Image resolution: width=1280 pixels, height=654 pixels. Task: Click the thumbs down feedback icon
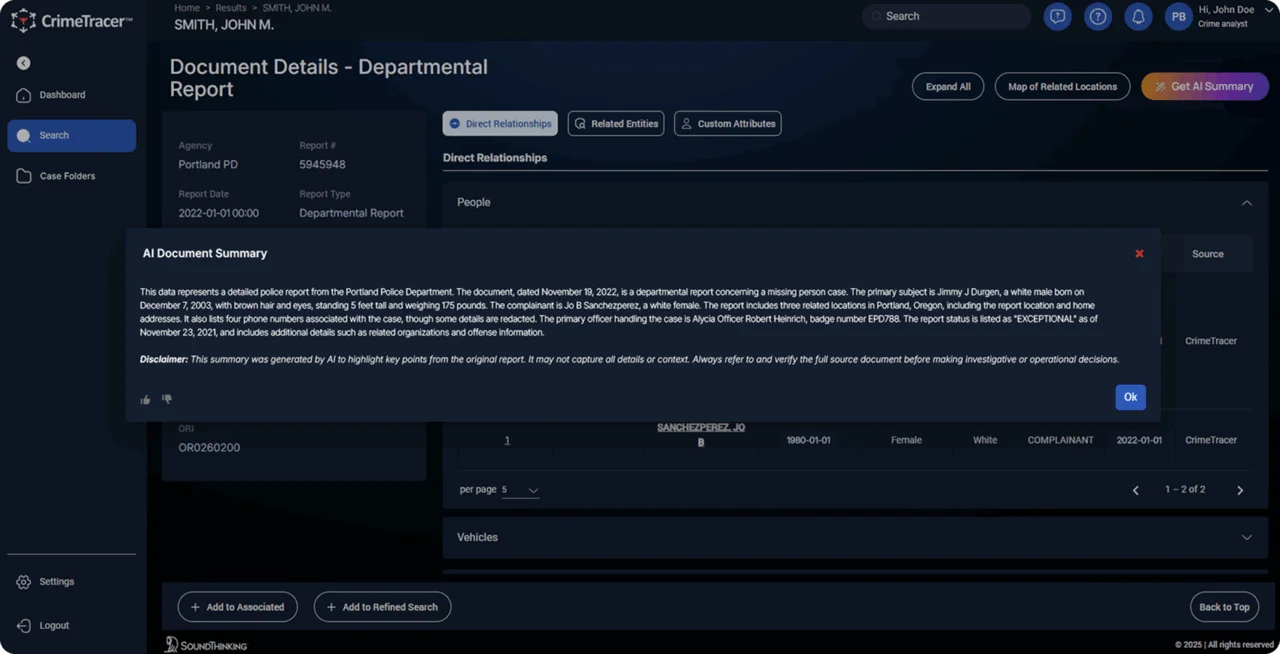tap(167, 399)
